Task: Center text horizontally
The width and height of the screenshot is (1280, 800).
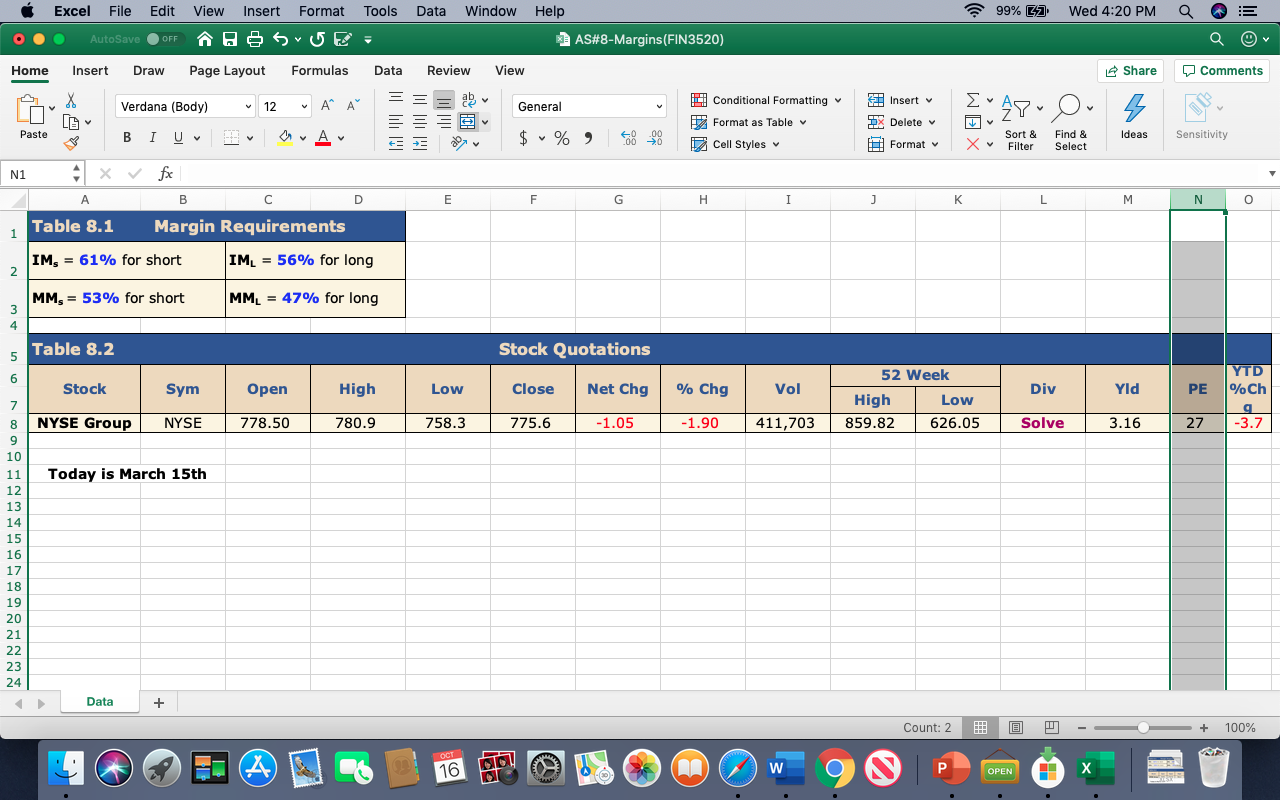Action: click(x=420, y=122)
